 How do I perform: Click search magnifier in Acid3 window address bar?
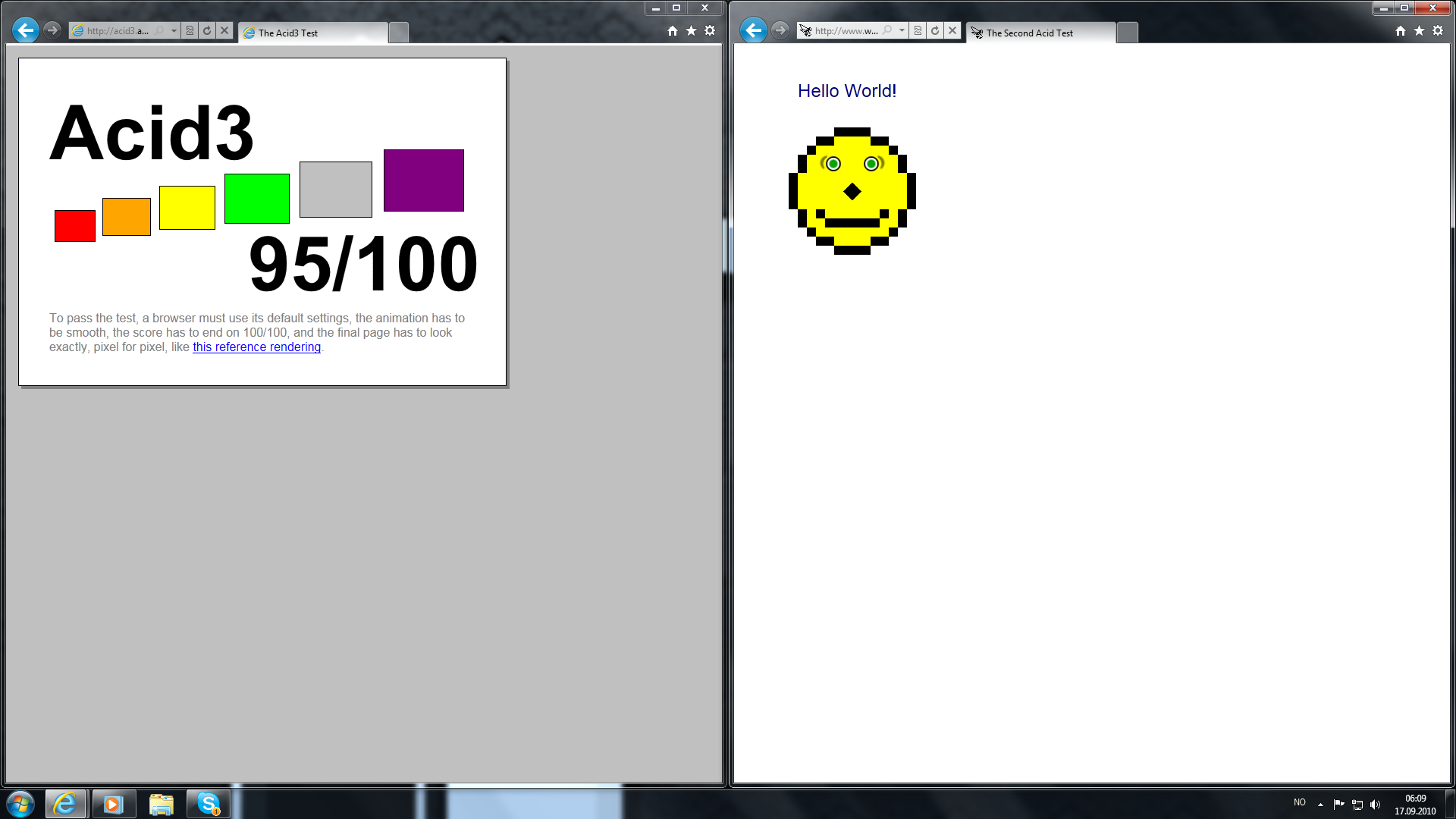point(159,30)
